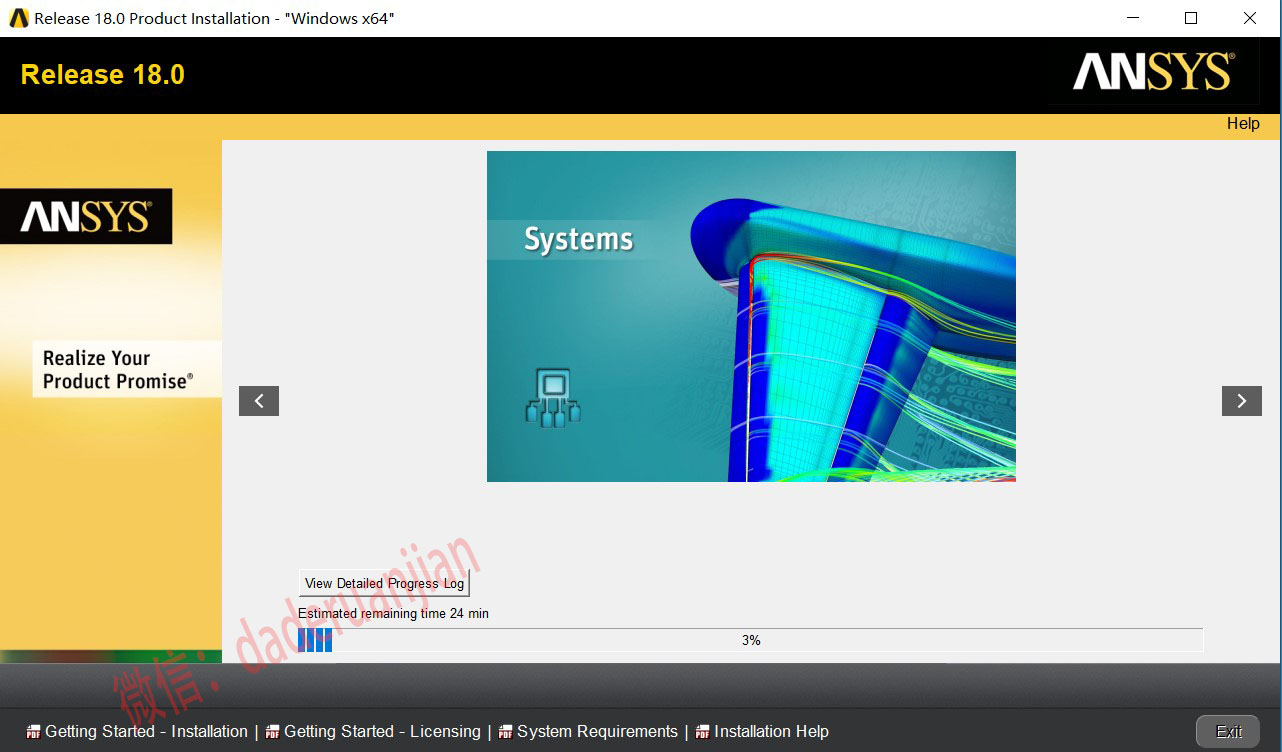Open Getting Started - Licensing PDF link

pos(382,732)
